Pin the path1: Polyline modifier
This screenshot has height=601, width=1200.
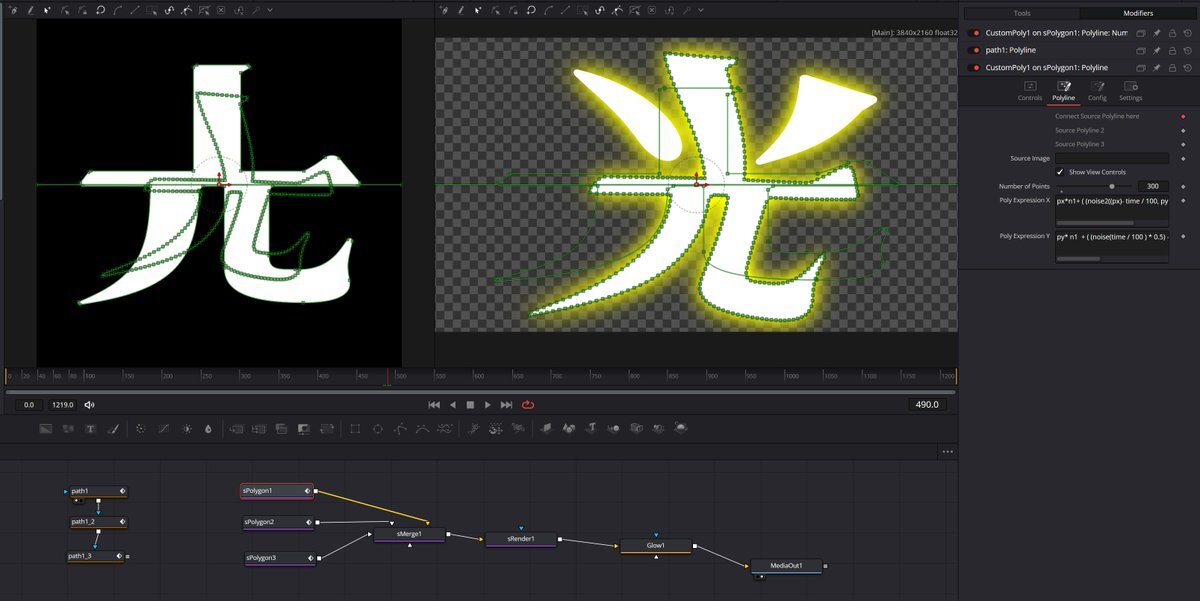[1156, 50]
